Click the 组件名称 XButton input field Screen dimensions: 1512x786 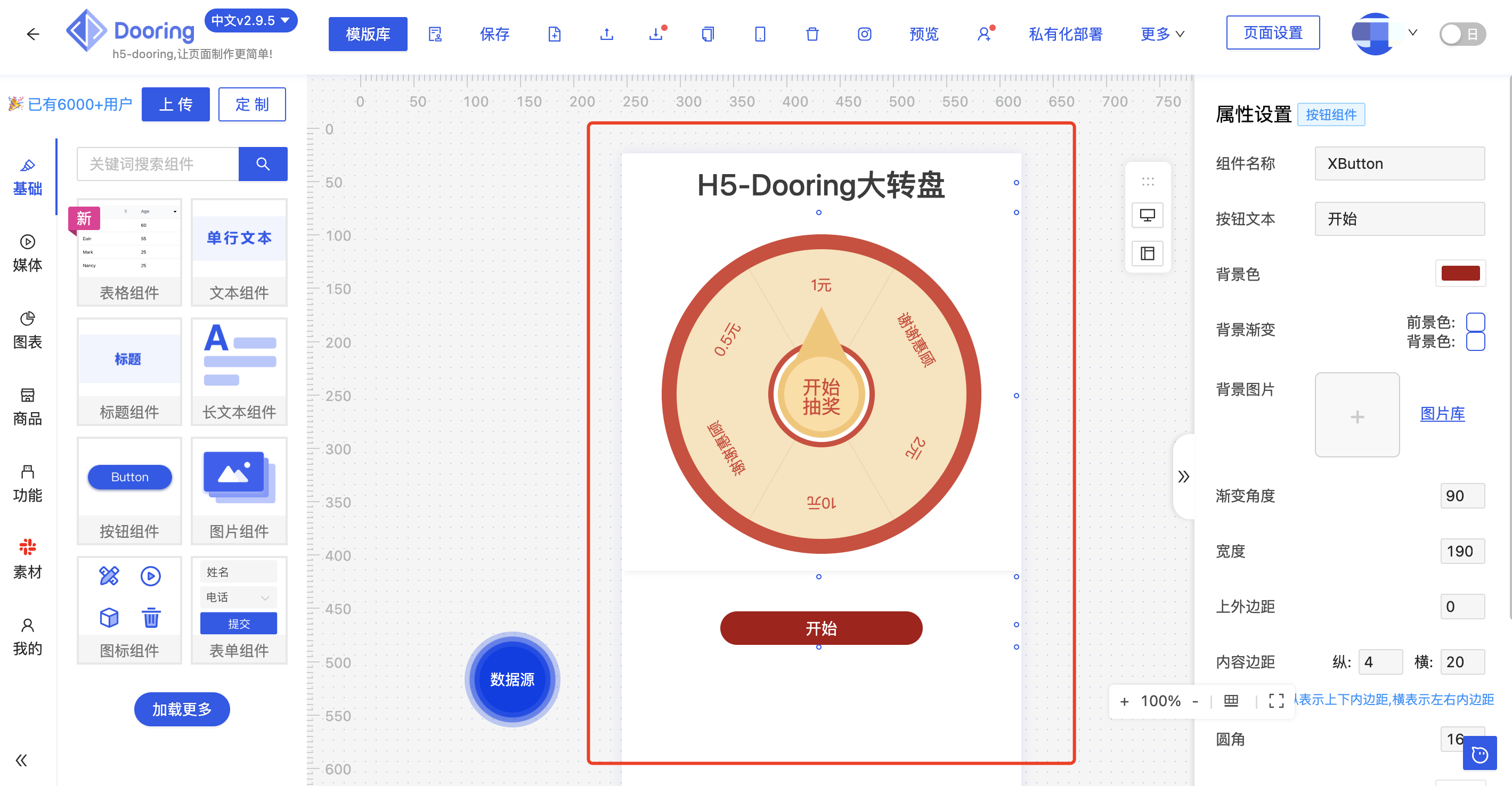[1399, 163]
